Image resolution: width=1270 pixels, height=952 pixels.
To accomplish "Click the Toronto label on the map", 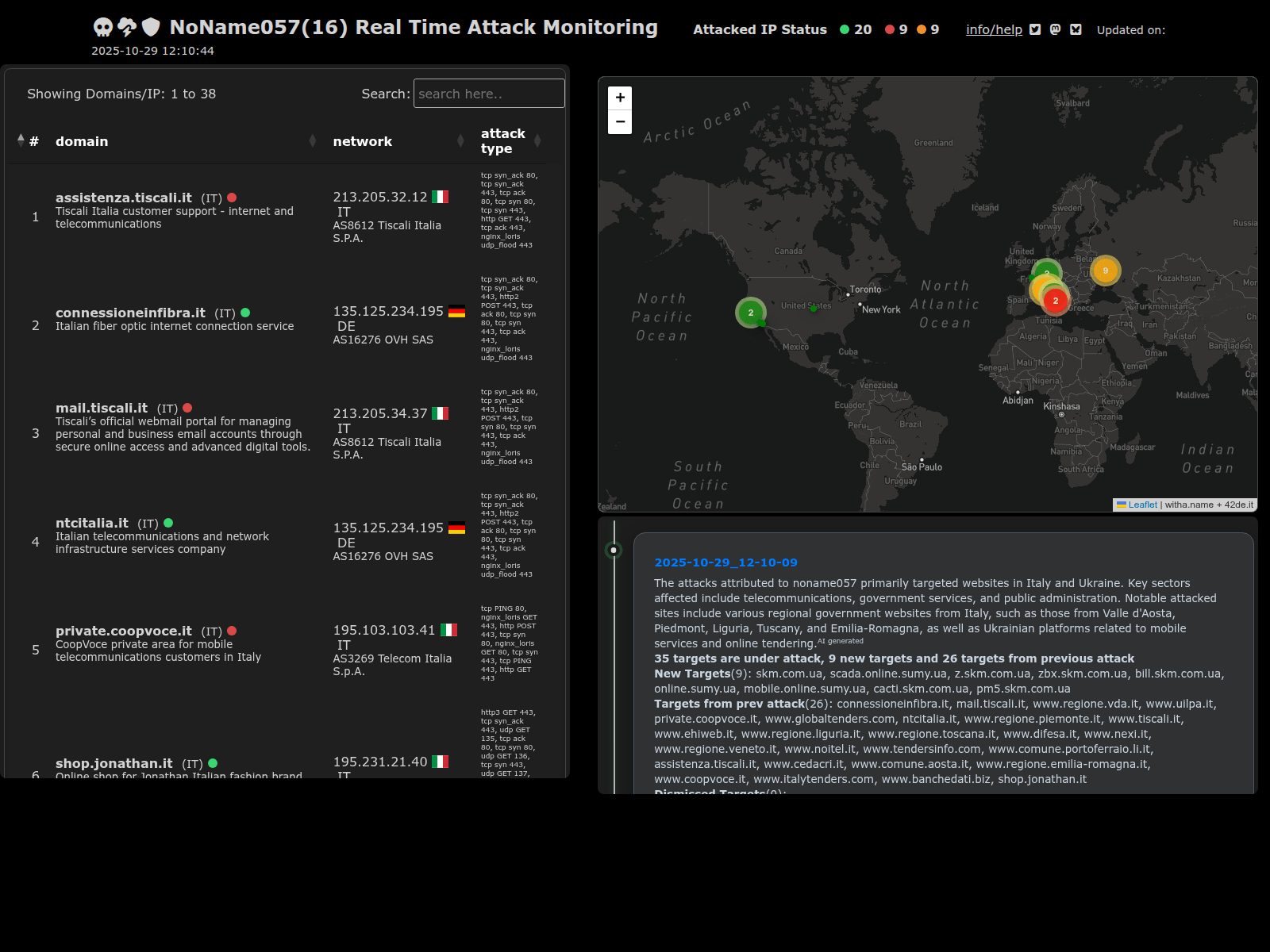I will (x=865, y=290).
